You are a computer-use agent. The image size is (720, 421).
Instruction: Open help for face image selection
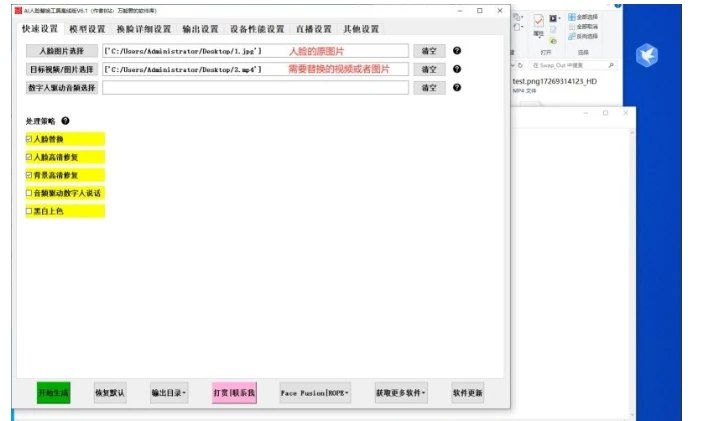[x=456, y=51]
